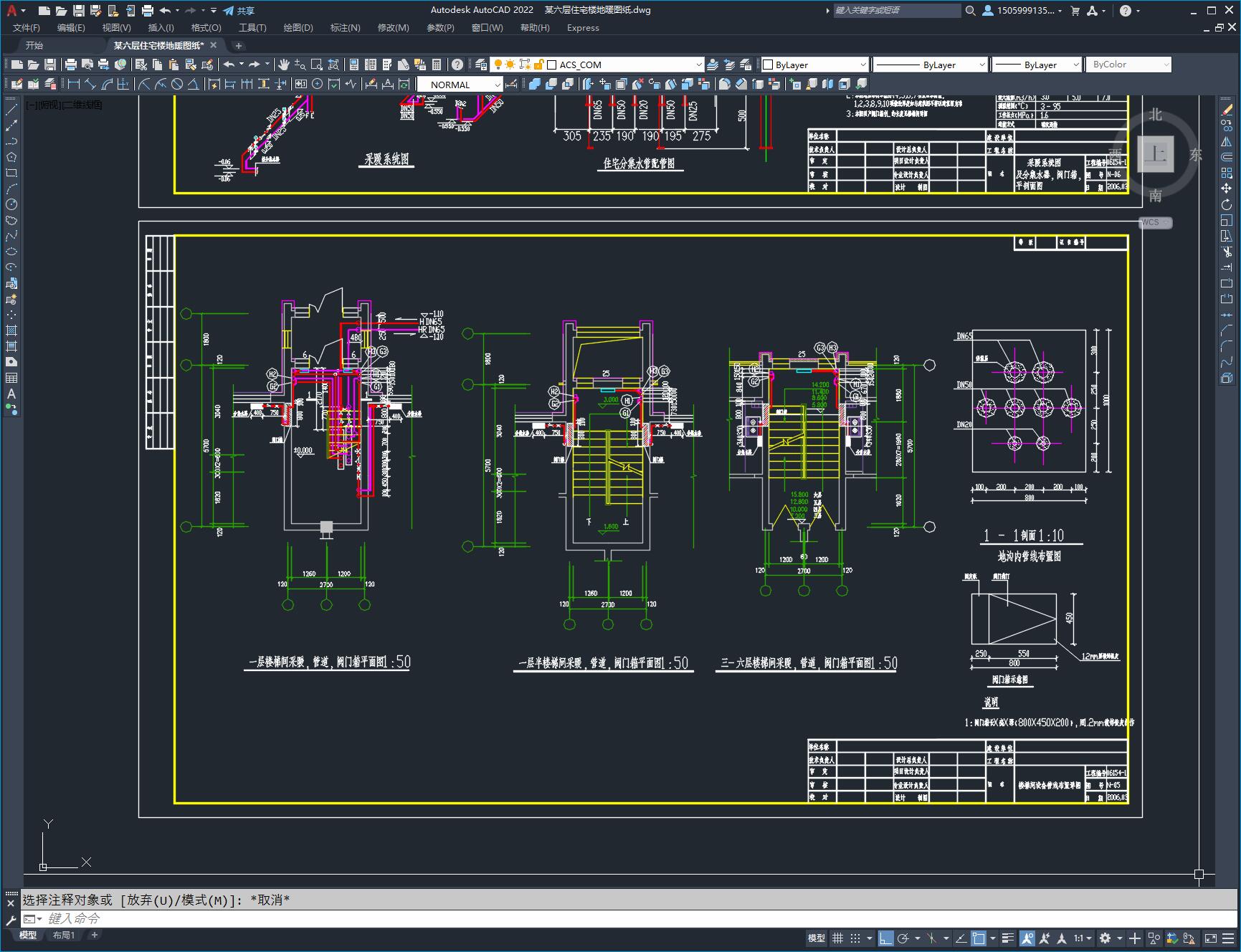Open the Autodesk App Store cart icon
The width and height of the screenshot is (1241, 952).
coord(1075,11)
